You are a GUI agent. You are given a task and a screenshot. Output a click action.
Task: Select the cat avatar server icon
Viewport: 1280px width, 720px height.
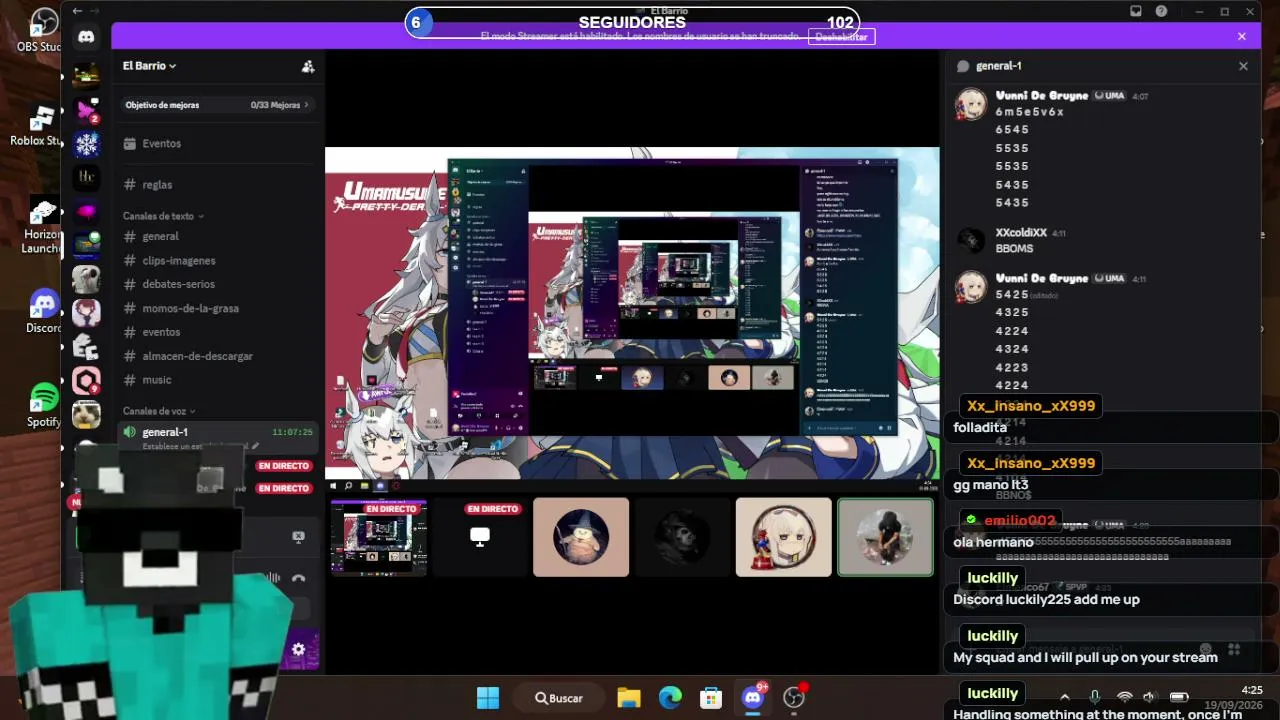coord(86,415)
